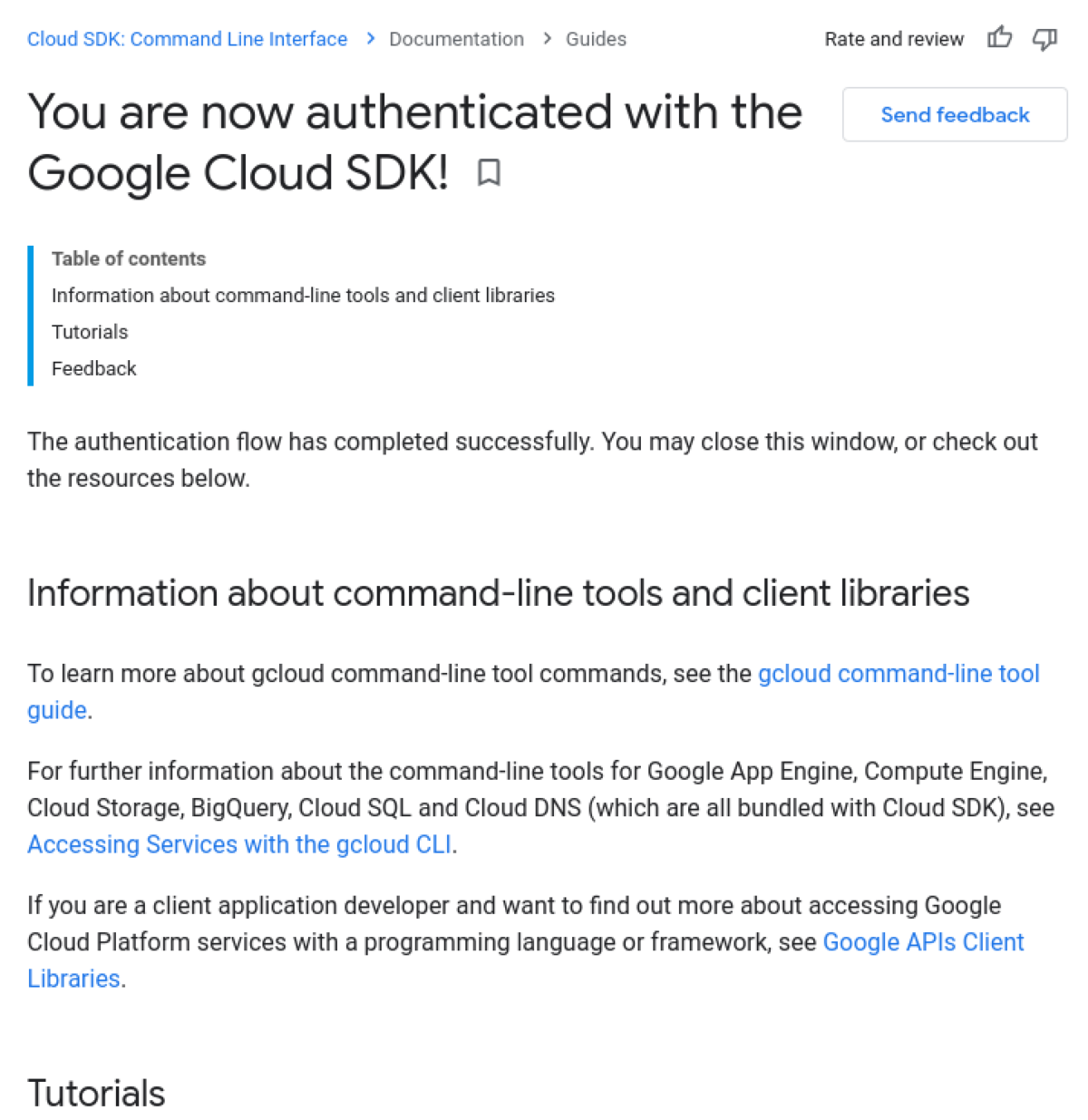
Task: Jump to Feedback via the table of contents
Action: (x=93, y=368)
